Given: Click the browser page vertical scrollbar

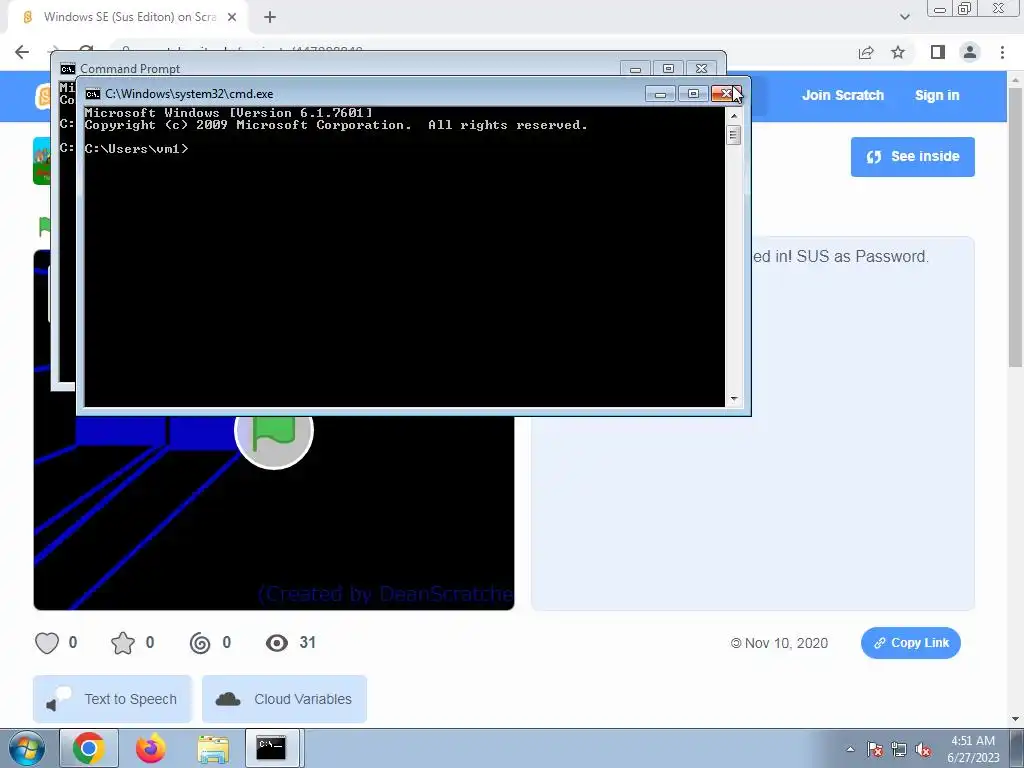Looking at the screenshot, I should click(1016, 227).
